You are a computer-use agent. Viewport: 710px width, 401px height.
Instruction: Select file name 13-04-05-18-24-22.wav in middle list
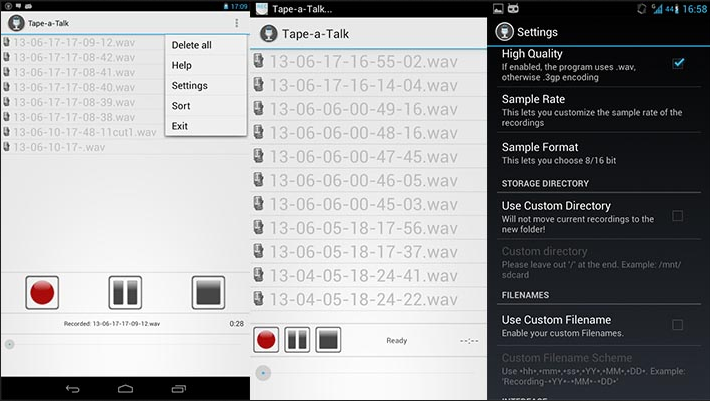click(x=364, y=299)
